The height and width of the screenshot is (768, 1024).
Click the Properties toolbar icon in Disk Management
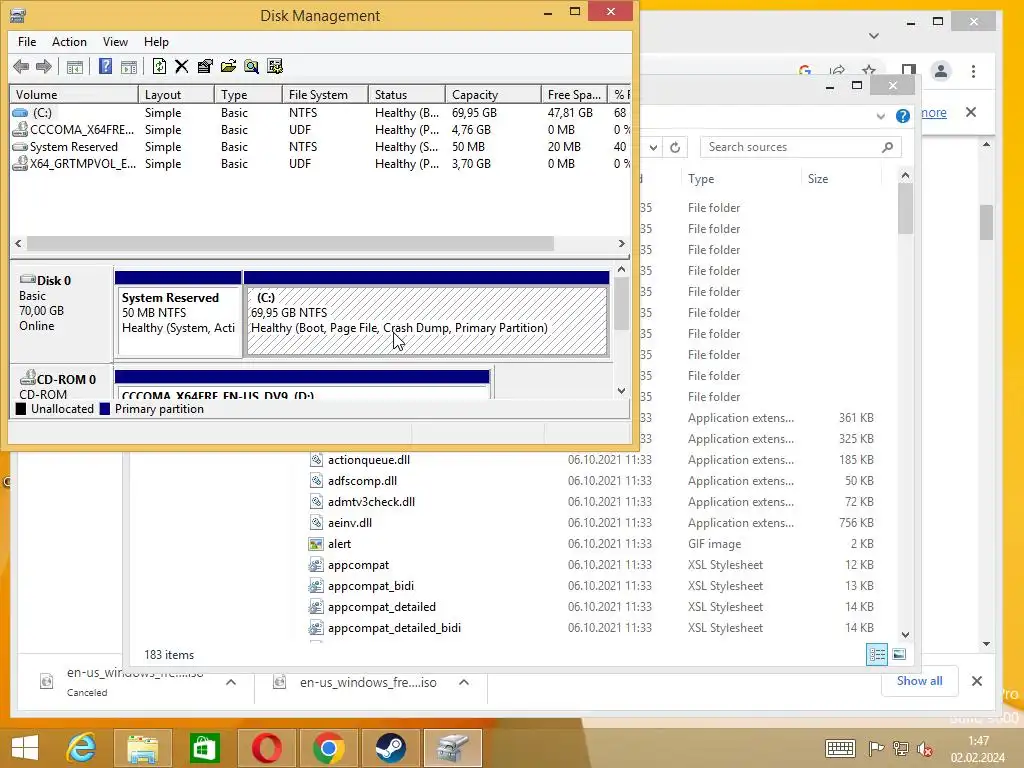(205, 66)
